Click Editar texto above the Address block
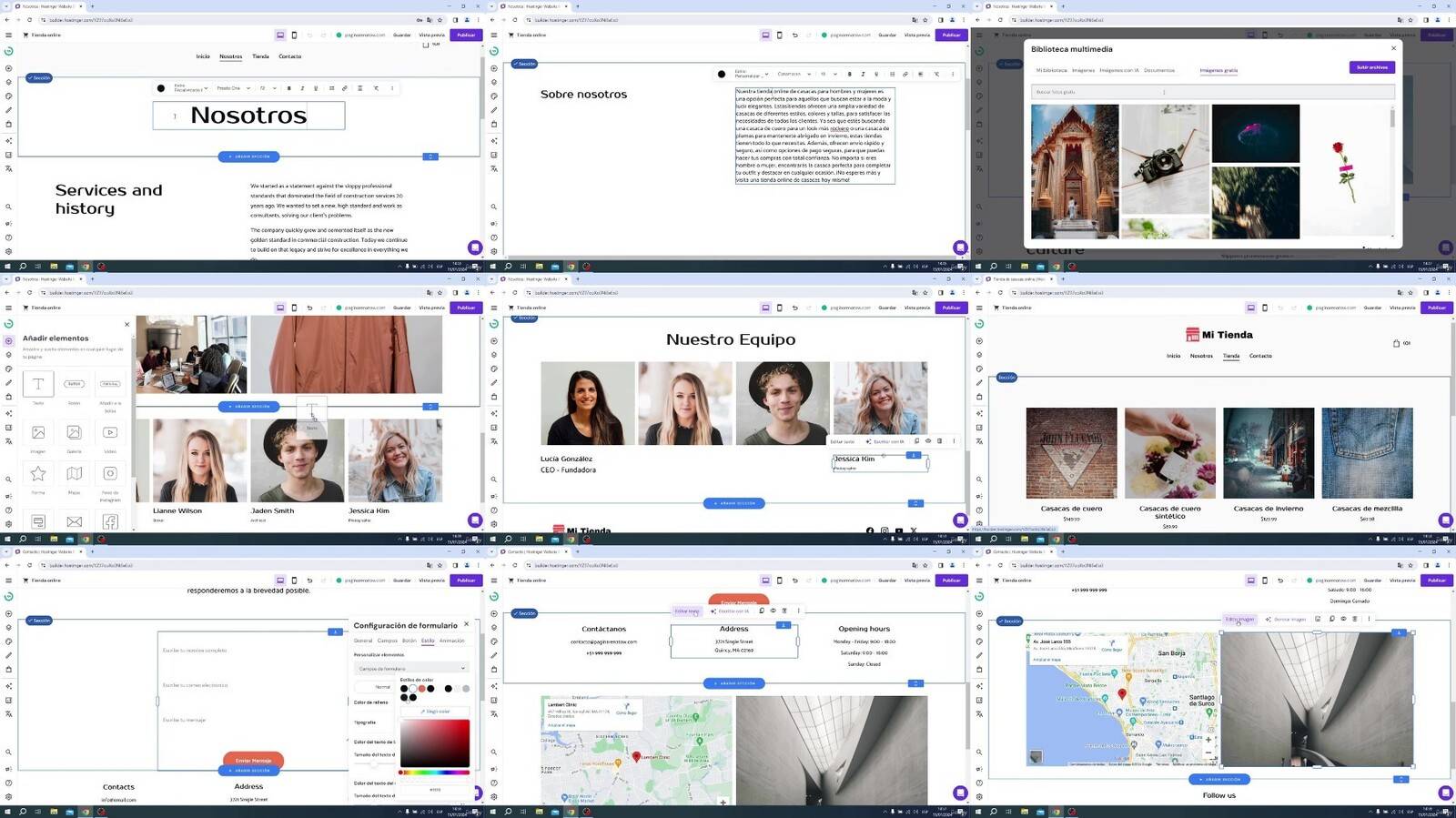The height and width of the screenshot is (818, 1456). tap(687, 611)
